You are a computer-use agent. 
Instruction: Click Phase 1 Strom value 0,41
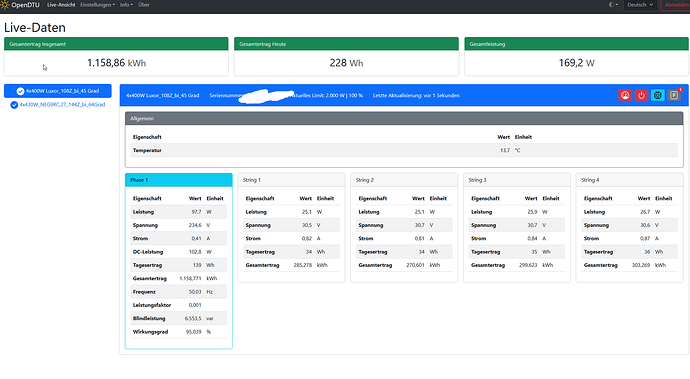(x=196, y=239)
